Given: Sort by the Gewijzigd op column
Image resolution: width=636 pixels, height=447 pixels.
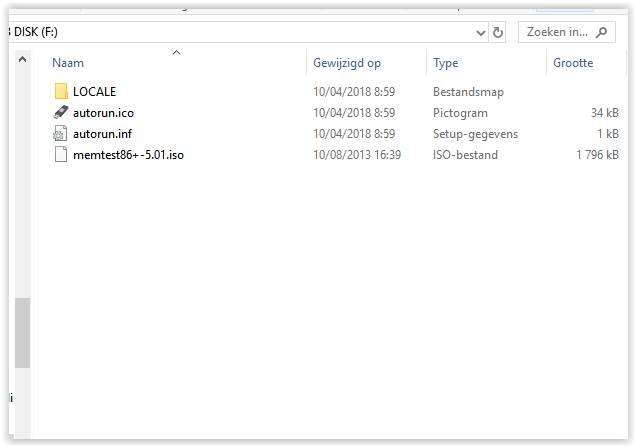Looking at the screenshot, I should [346, 63].
